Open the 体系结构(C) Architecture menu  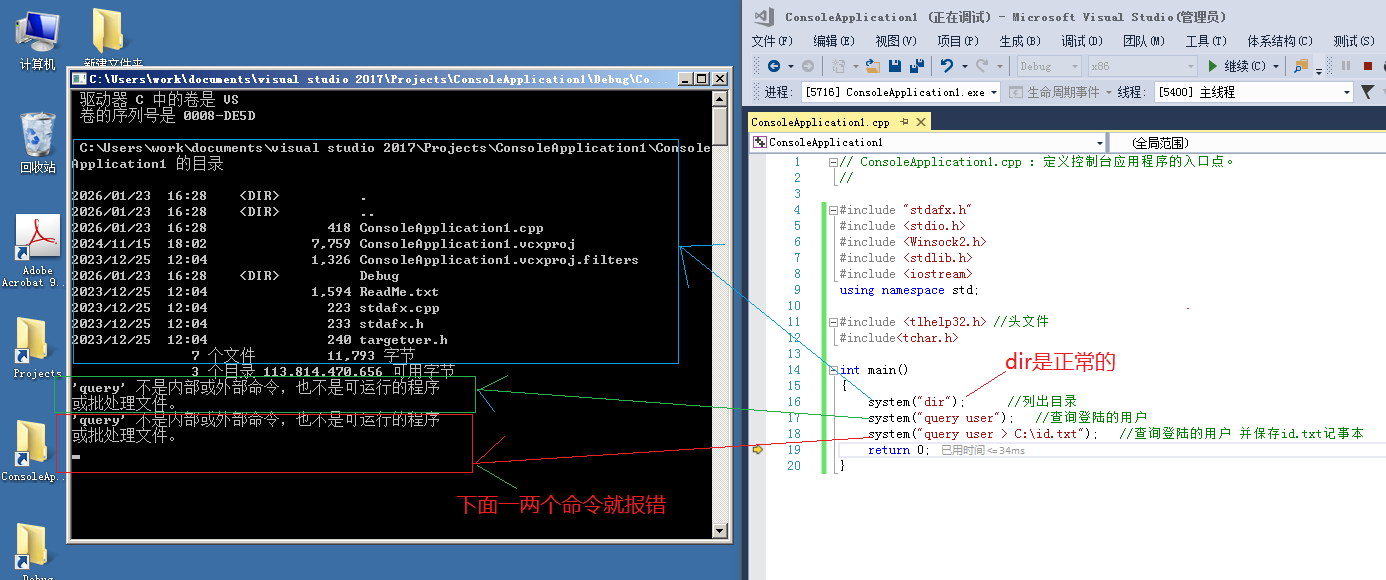[1279, 41]
